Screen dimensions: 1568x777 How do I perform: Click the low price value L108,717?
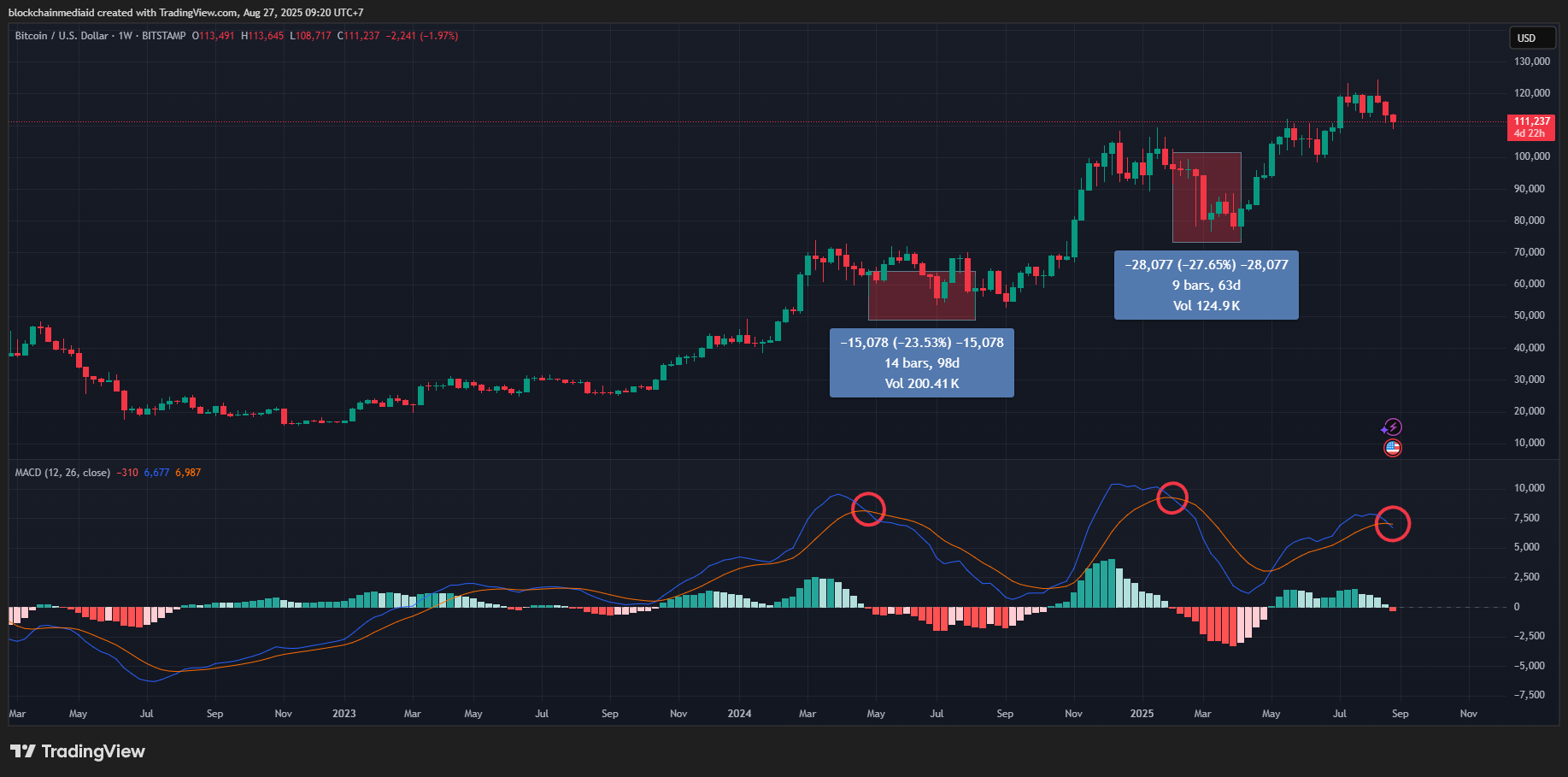pos(310,36)
